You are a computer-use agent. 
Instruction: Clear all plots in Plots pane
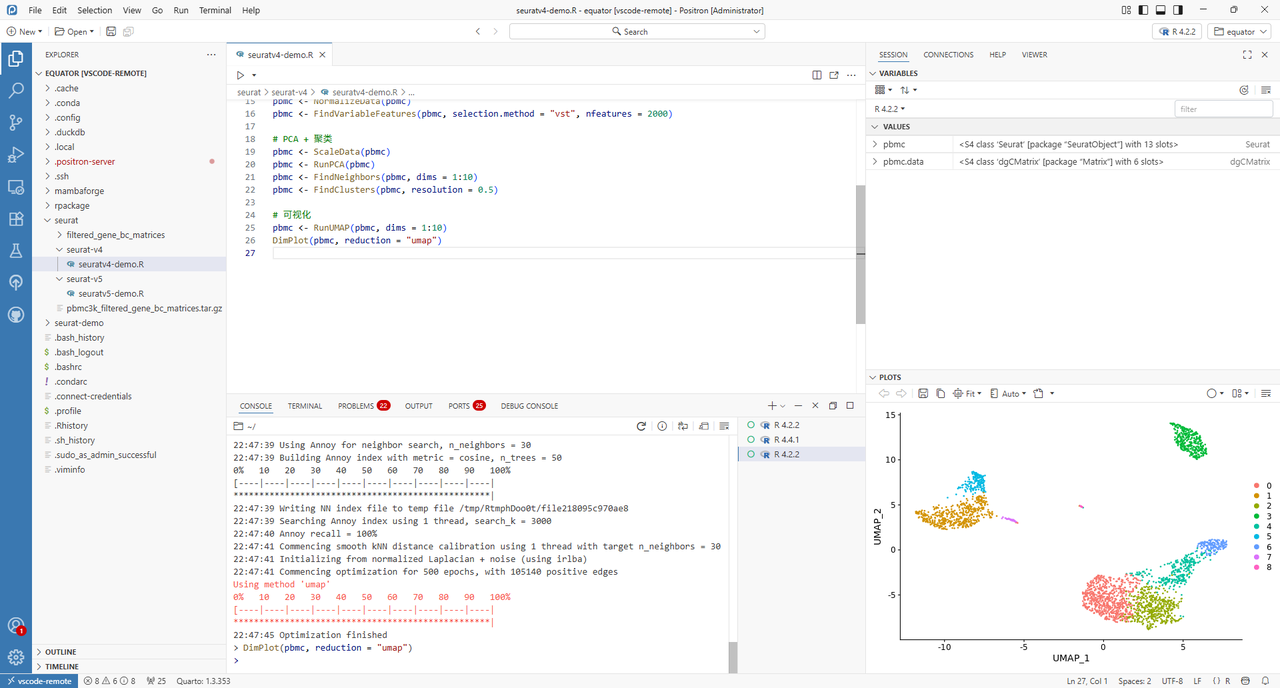coord(1266,394)
